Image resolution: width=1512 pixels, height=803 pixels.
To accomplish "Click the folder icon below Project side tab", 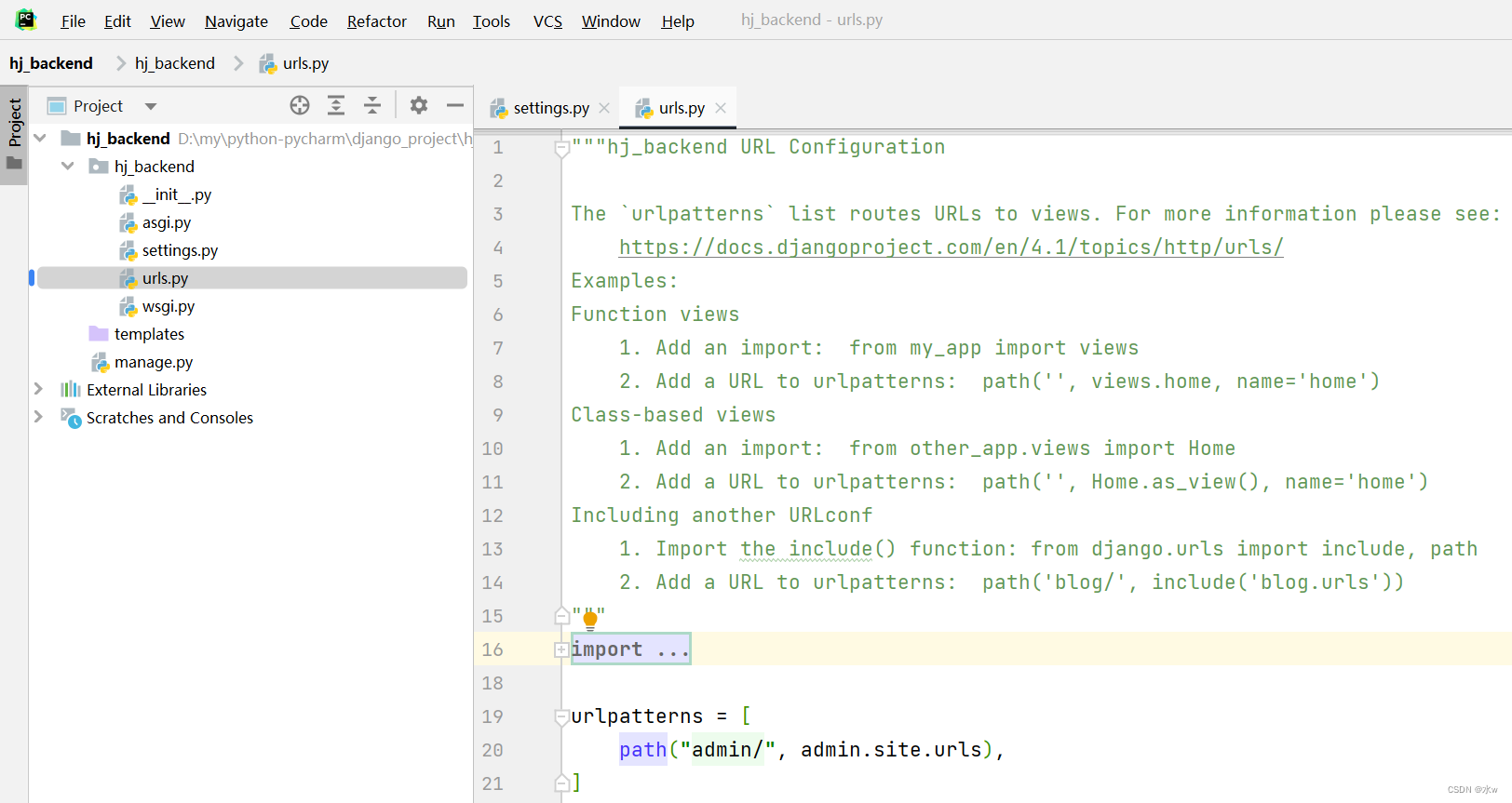I will click(14, 164).
